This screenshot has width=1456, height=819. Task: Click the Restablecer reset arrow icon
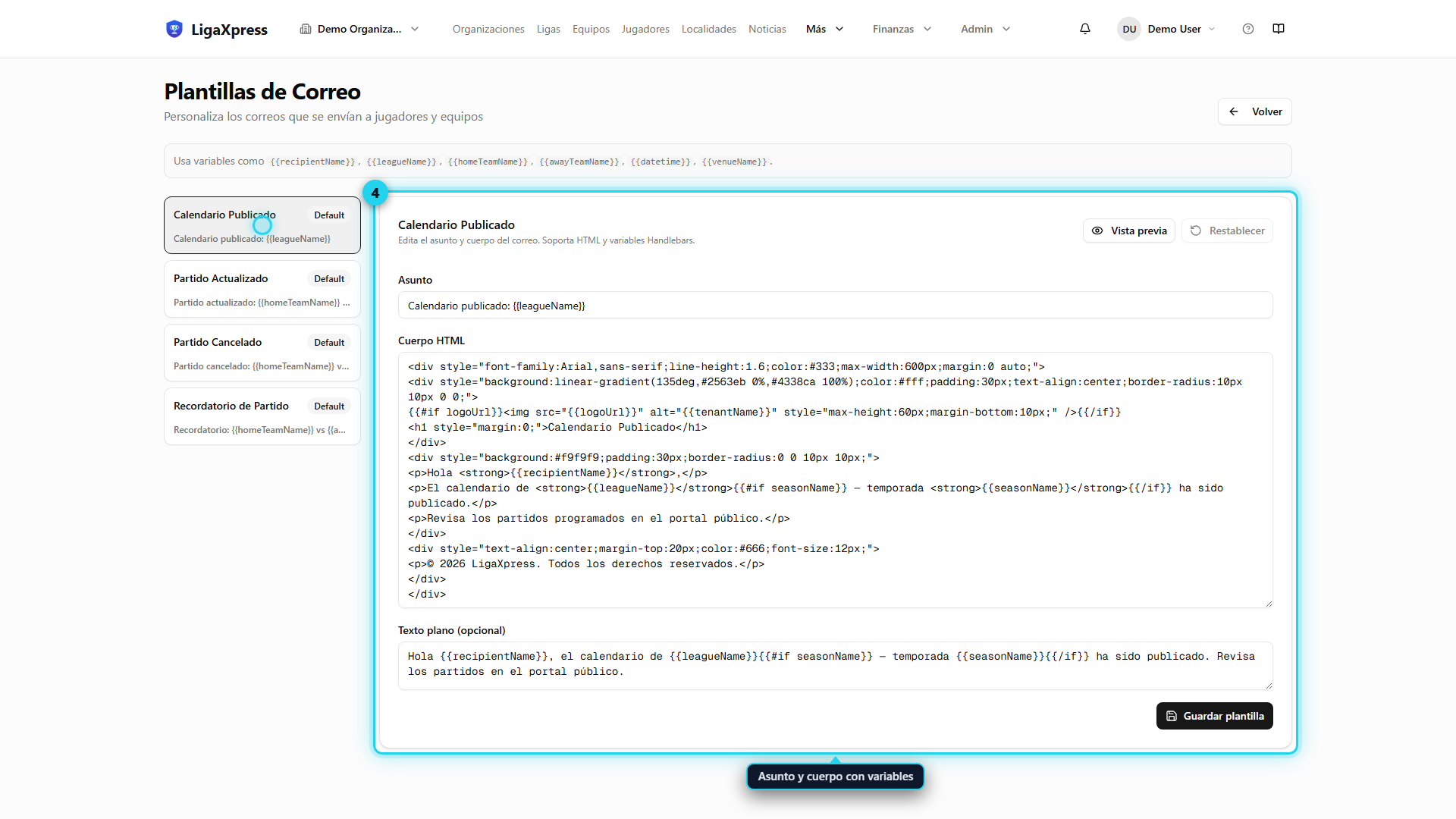(x=1196, y=231)
